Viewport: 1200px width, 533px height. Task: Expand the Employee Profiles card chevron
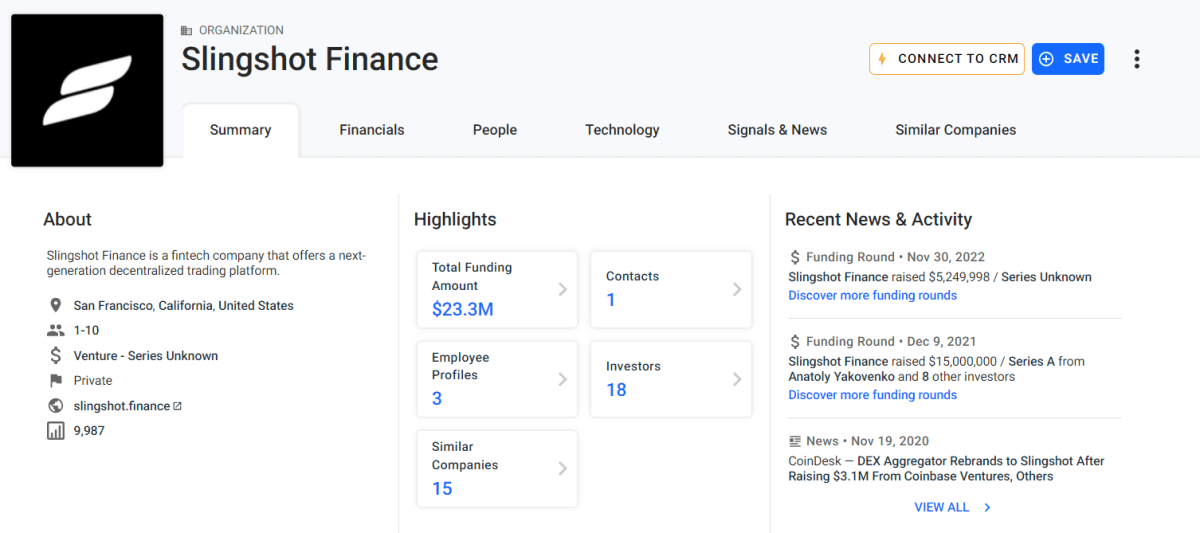point(562,379)
